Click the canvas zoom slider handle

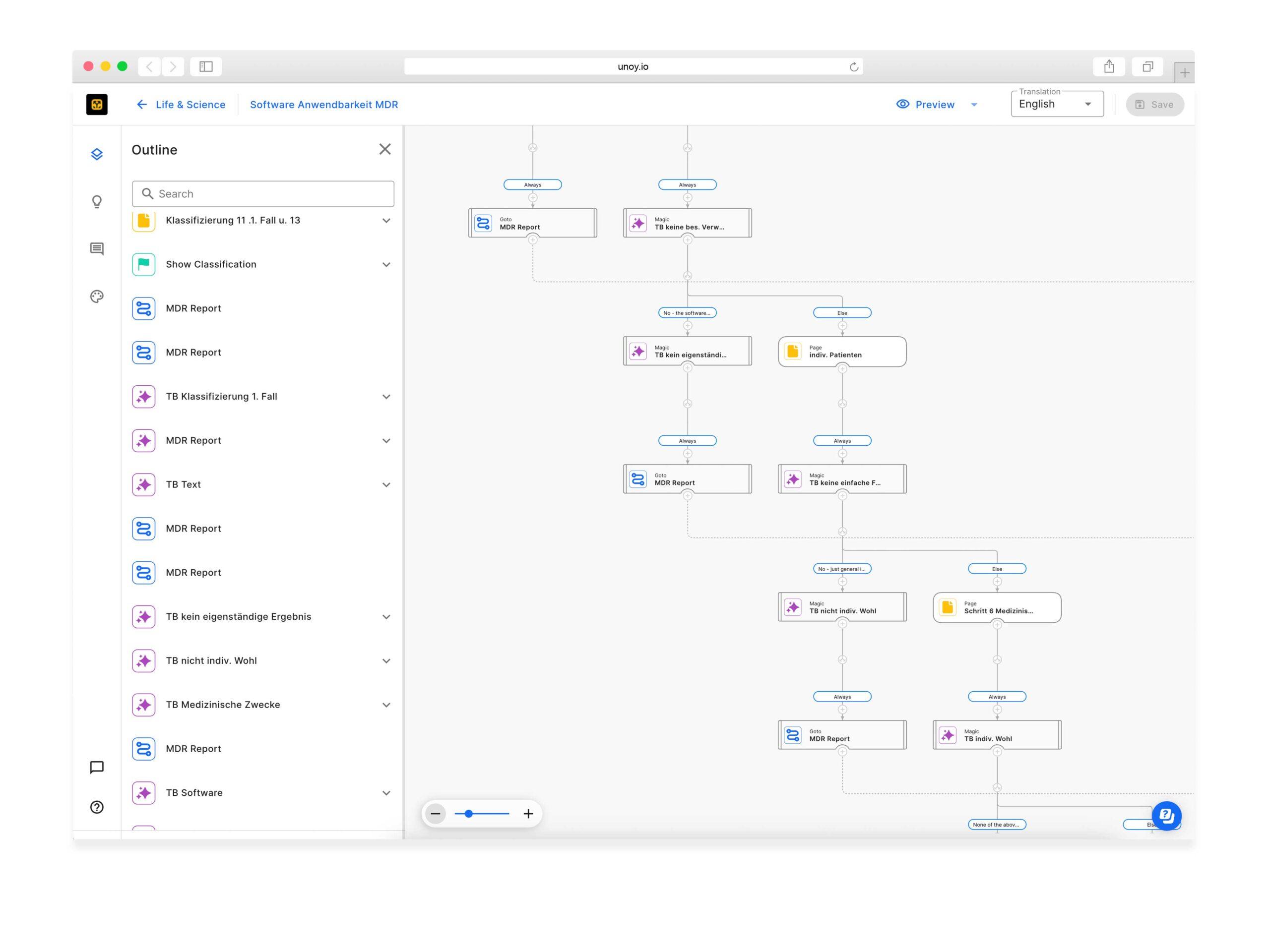pyautogui.click(x=468, y=814)
